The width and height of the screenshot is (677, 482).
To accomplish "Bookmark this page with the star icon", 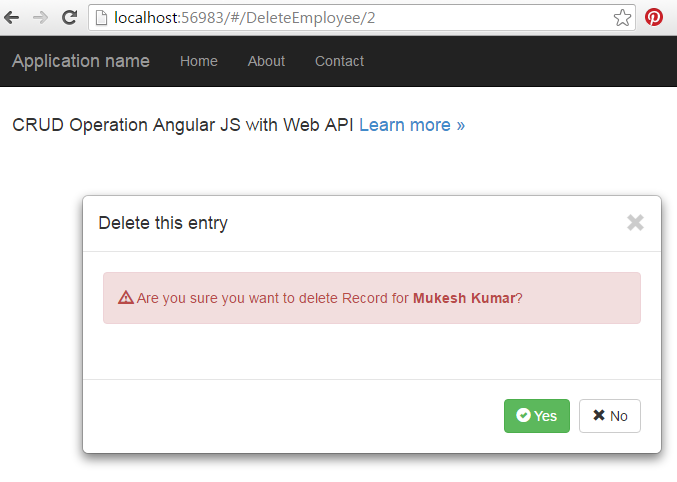I will (622, 18).
